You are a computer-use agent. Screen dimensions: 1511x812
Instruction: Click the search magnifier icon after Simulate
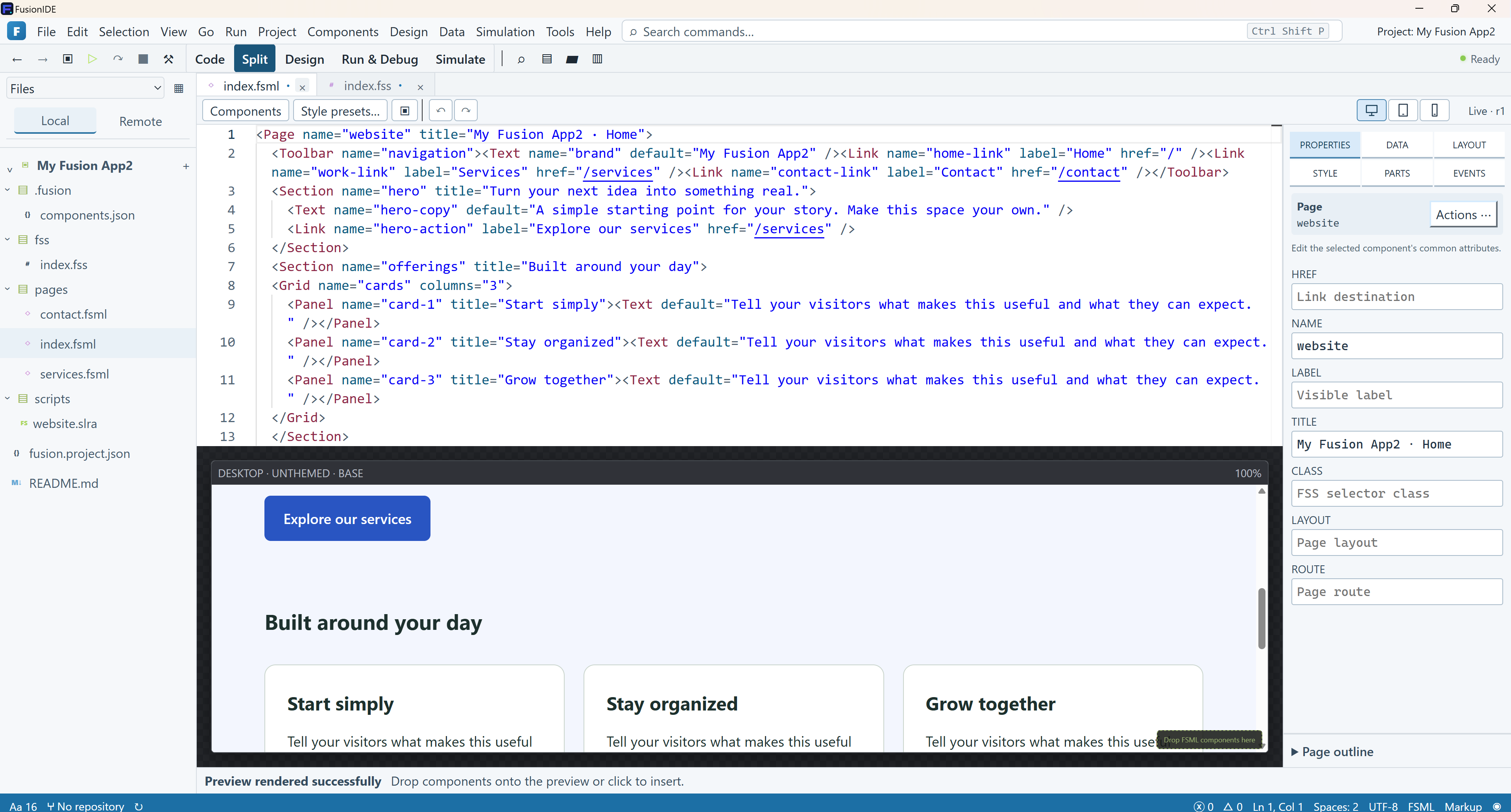click(x=521, y=59)
